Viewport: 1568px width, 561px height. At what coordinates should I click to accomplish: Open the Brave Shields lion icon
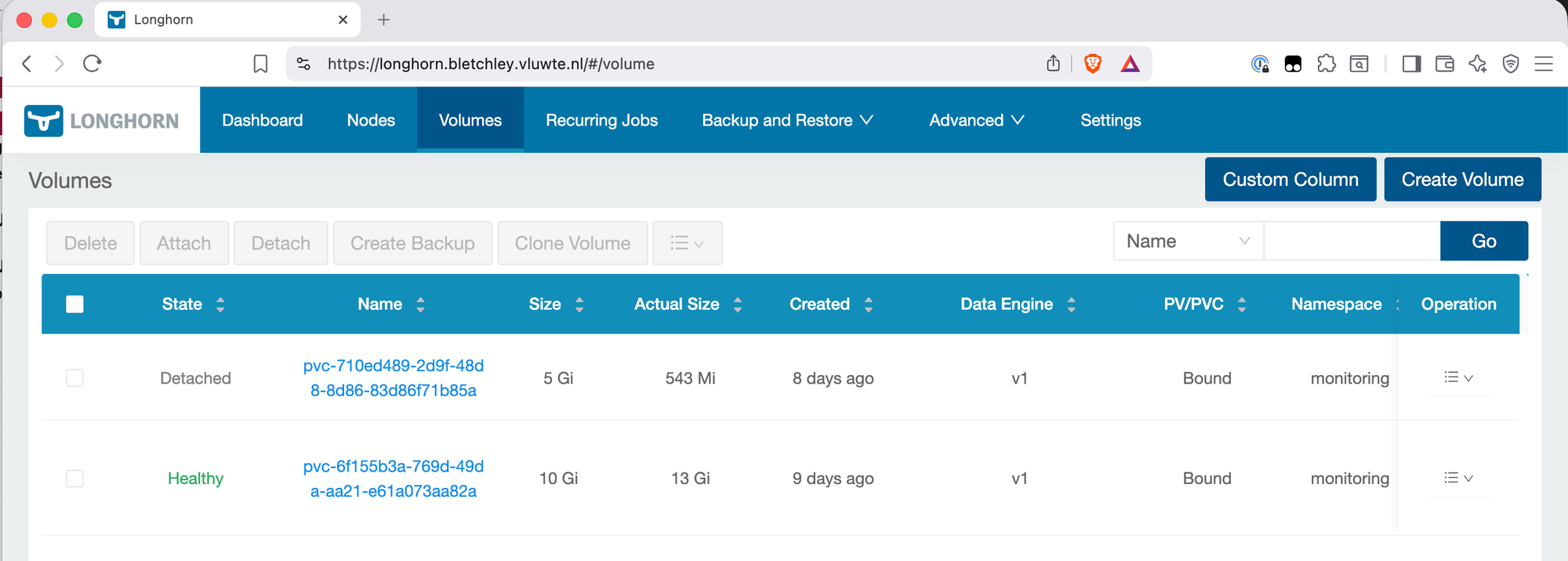[1092, 64]
